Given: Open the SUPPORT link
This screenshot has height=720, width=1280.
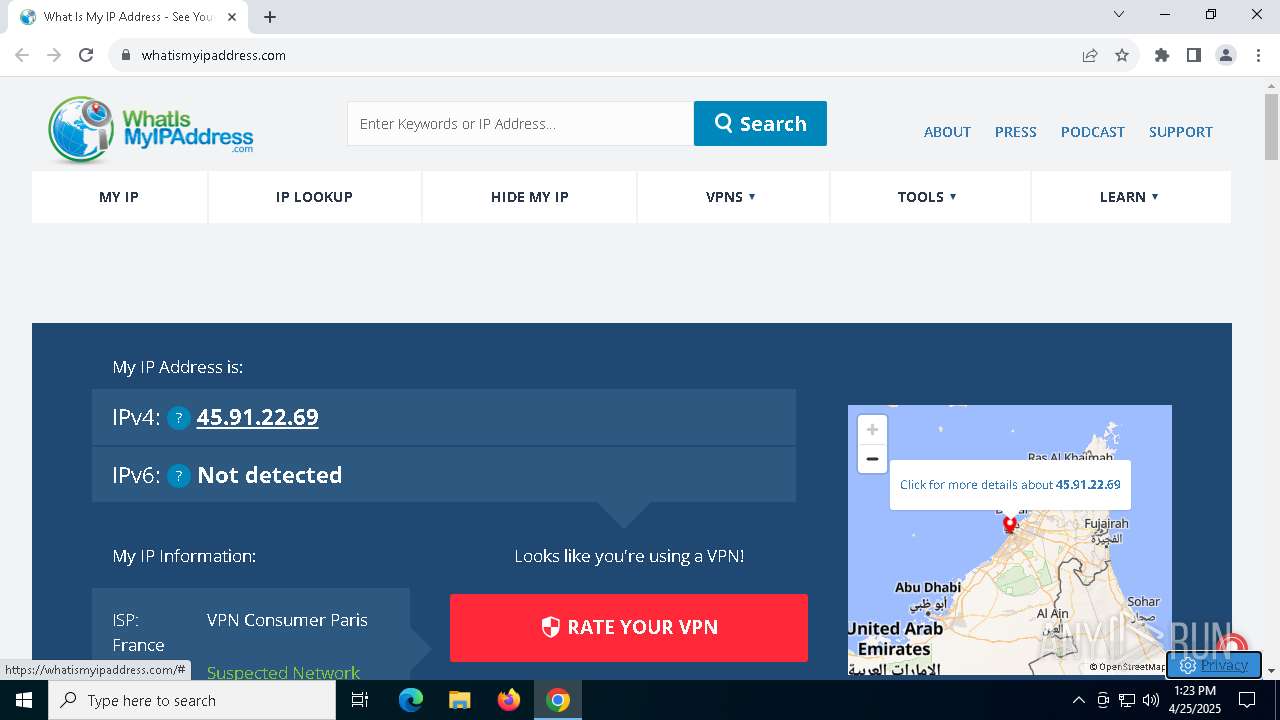Looking at the screenshot, I should [1180, 132].
